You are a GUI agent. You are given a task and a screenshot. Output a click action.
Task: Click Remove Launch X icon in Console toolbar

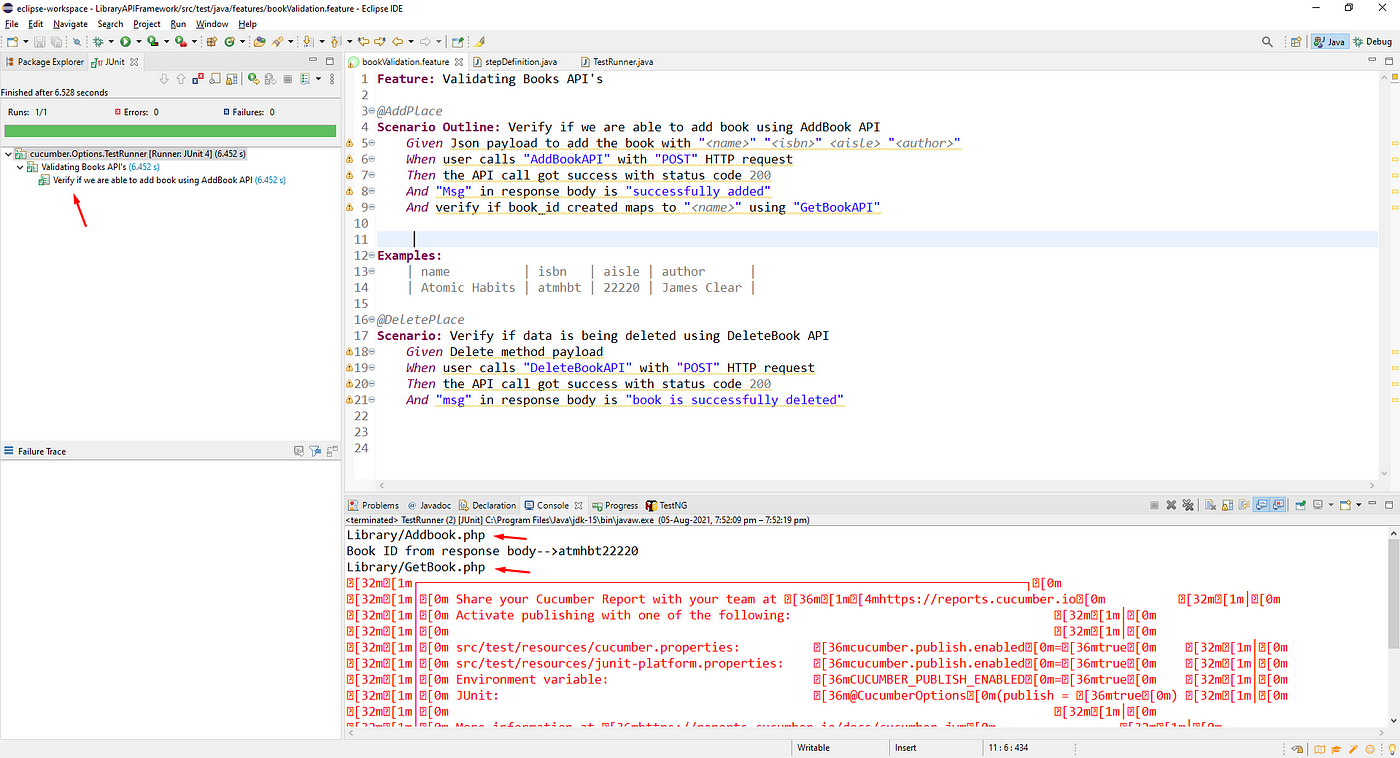[x=1171, y=505]
